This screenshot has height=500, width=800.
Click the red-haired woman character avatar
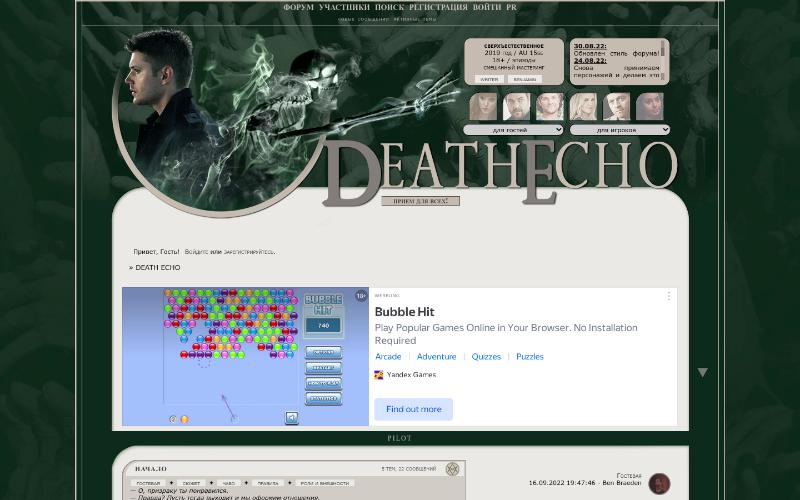pos(484,106)
